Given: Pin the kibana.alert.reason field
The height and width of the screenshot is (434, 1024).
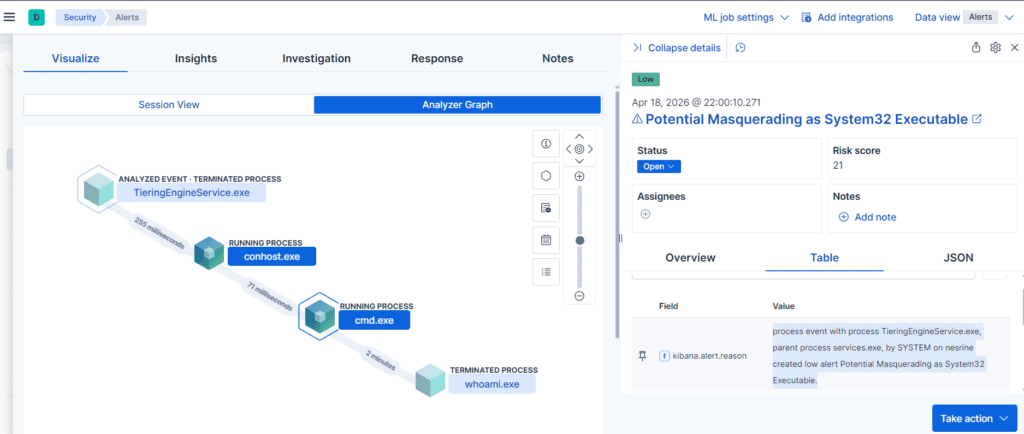Looking at the screenshot, I should (x=643, y=356).
